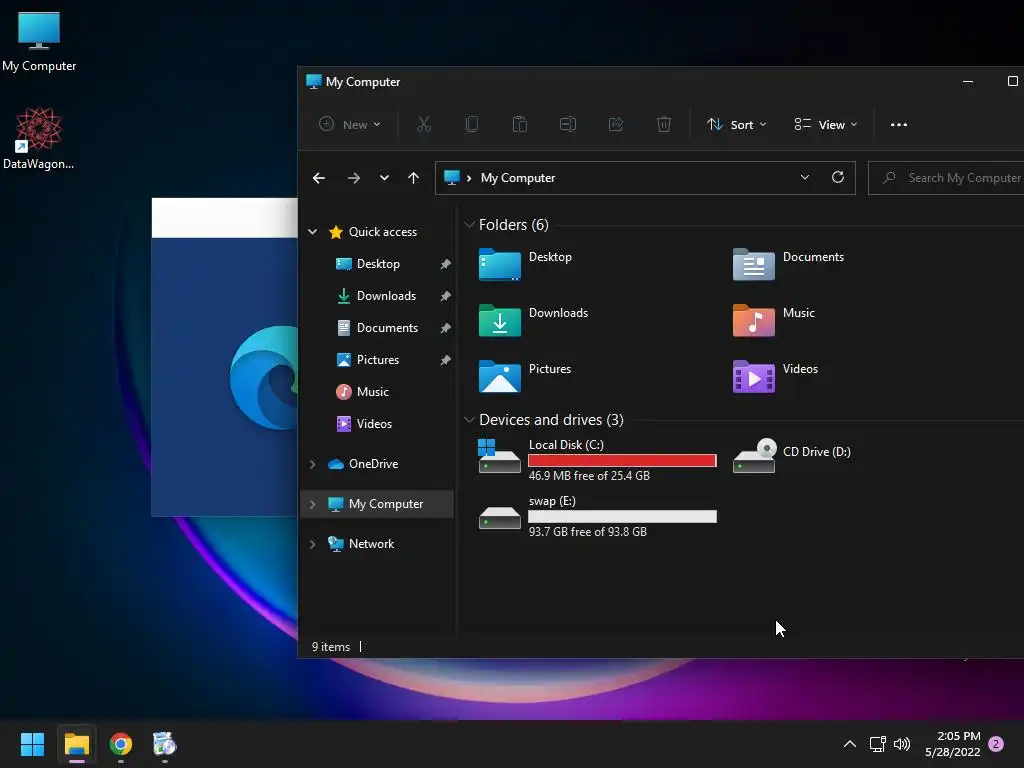Select the Local Disk (C:) drive icon
Viewport: 1024px width, 768px height.
500,456
